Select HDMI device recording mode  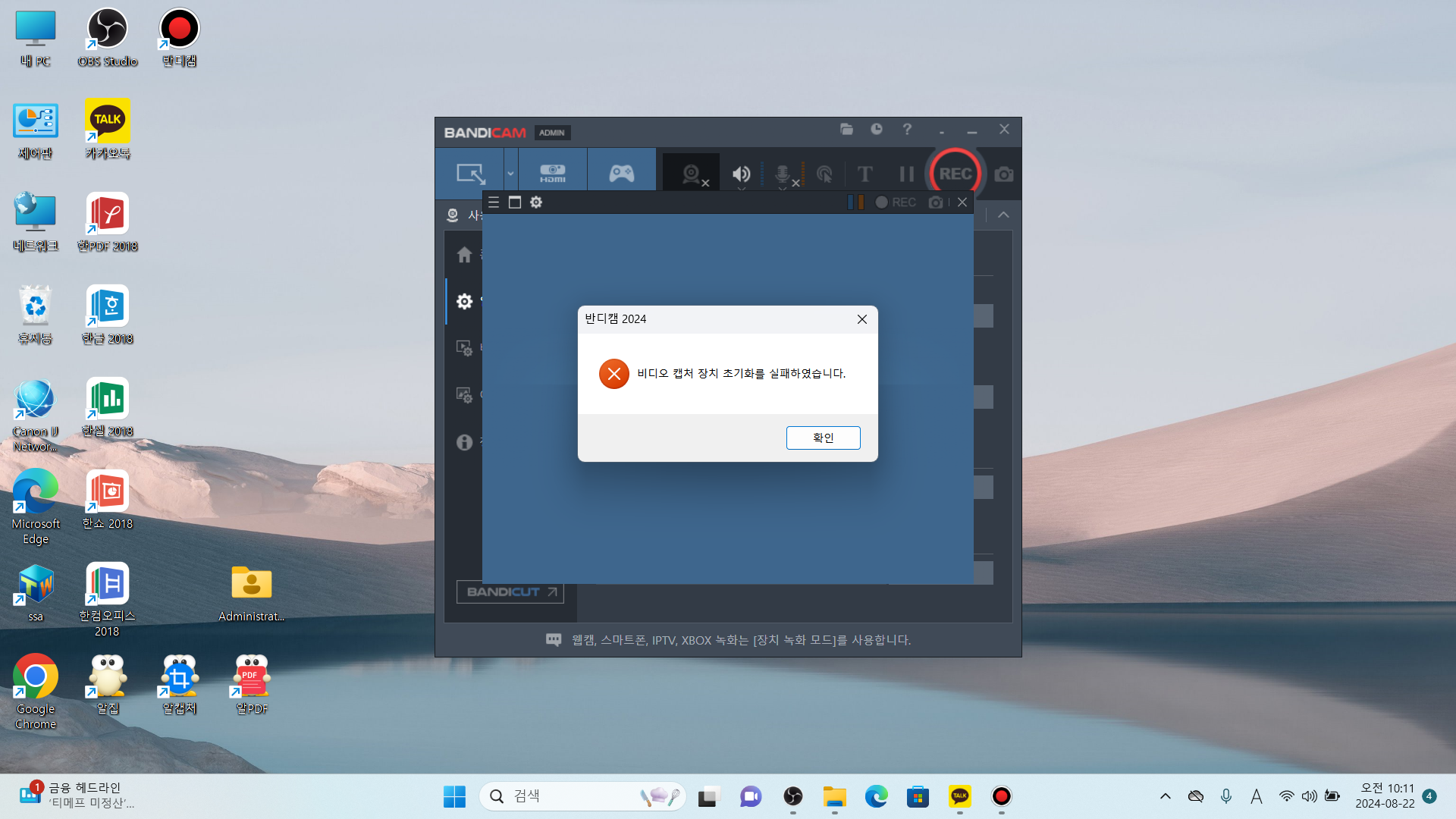[x=553, y=174]
